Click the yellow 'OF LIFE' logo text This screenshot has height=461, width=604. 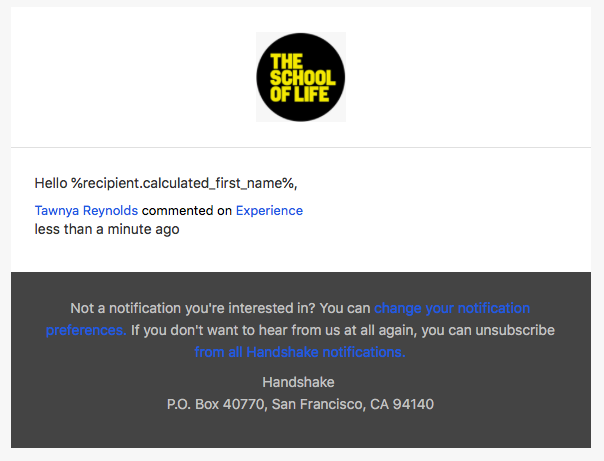coord(299,94)
